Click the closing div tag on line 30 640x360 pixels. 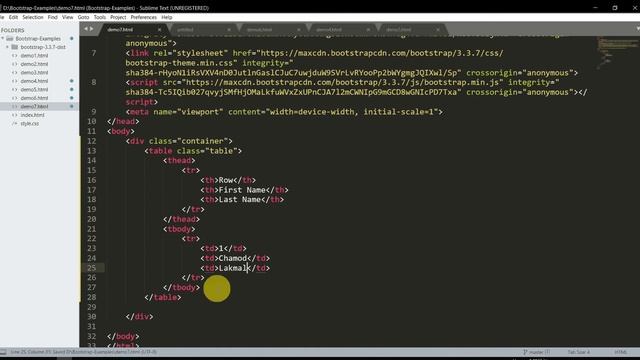click(x=139, y=317)
